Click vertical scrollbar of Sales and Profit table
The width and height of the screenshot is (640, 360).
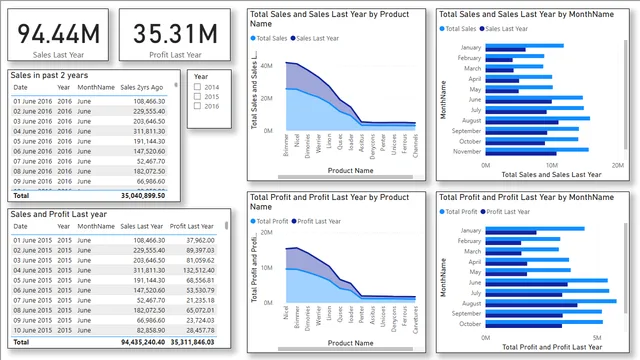coord(227,225)
